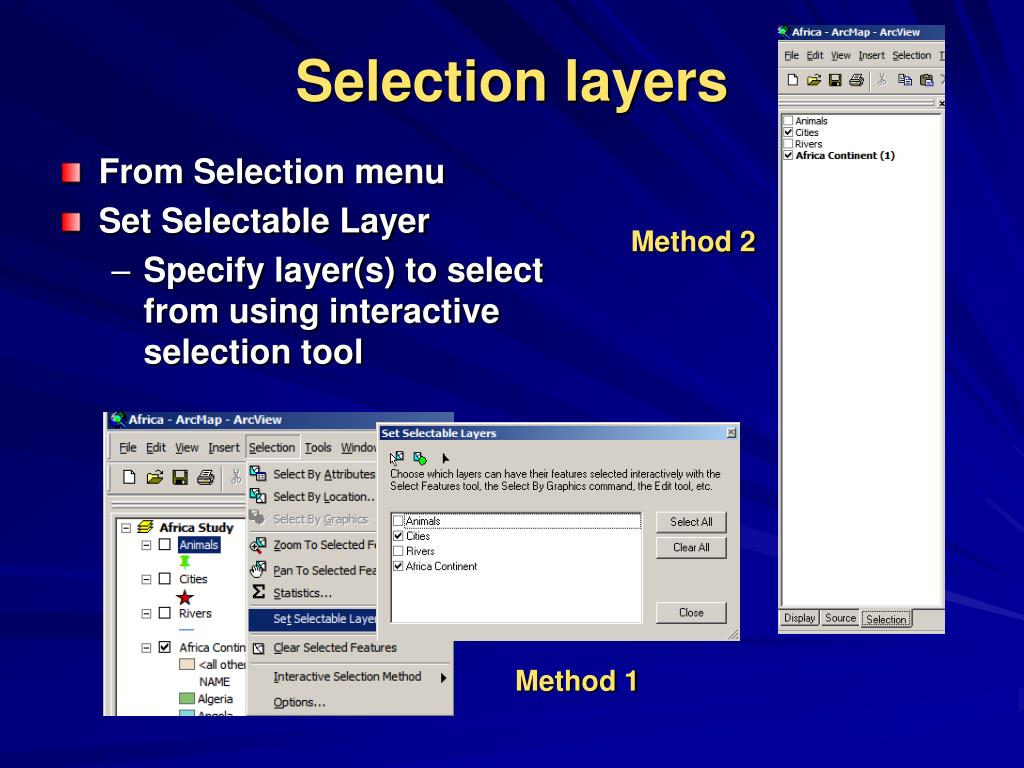This screenshot has width=1024, height=768.
Task: Click the grayed Select By Graphics icon
Action: click(258, 519)
